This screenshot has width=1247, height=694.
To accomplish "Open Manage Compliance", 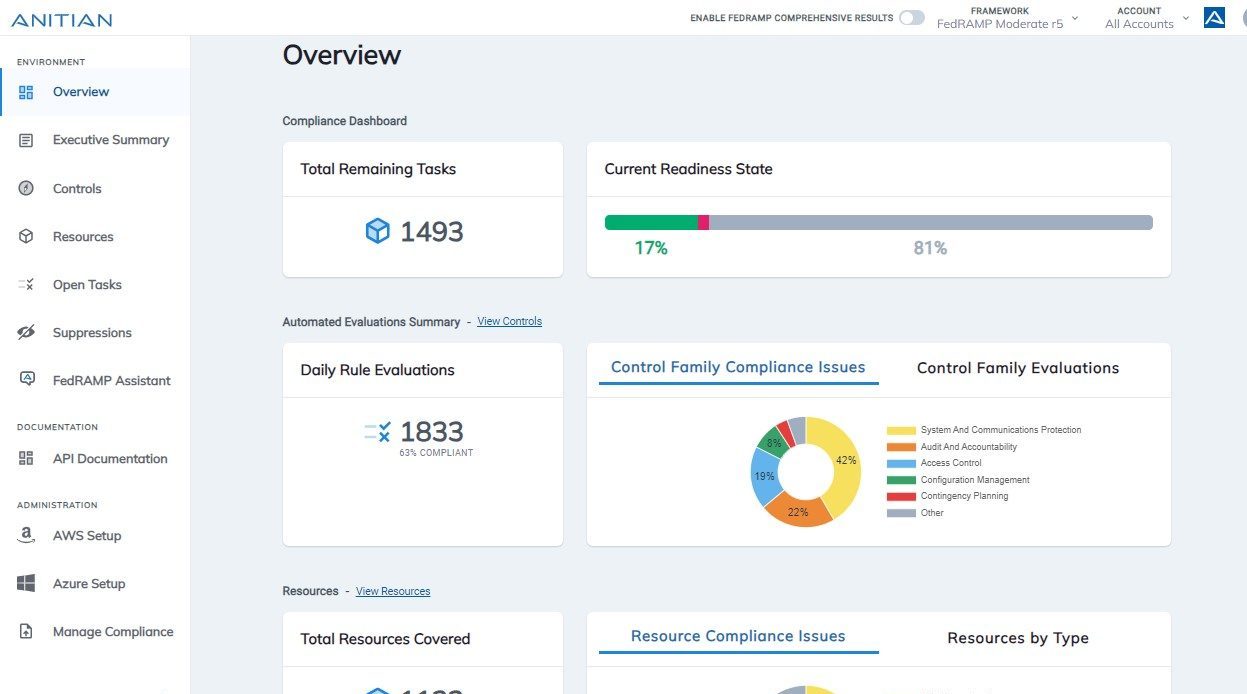I will pos(95,632).
